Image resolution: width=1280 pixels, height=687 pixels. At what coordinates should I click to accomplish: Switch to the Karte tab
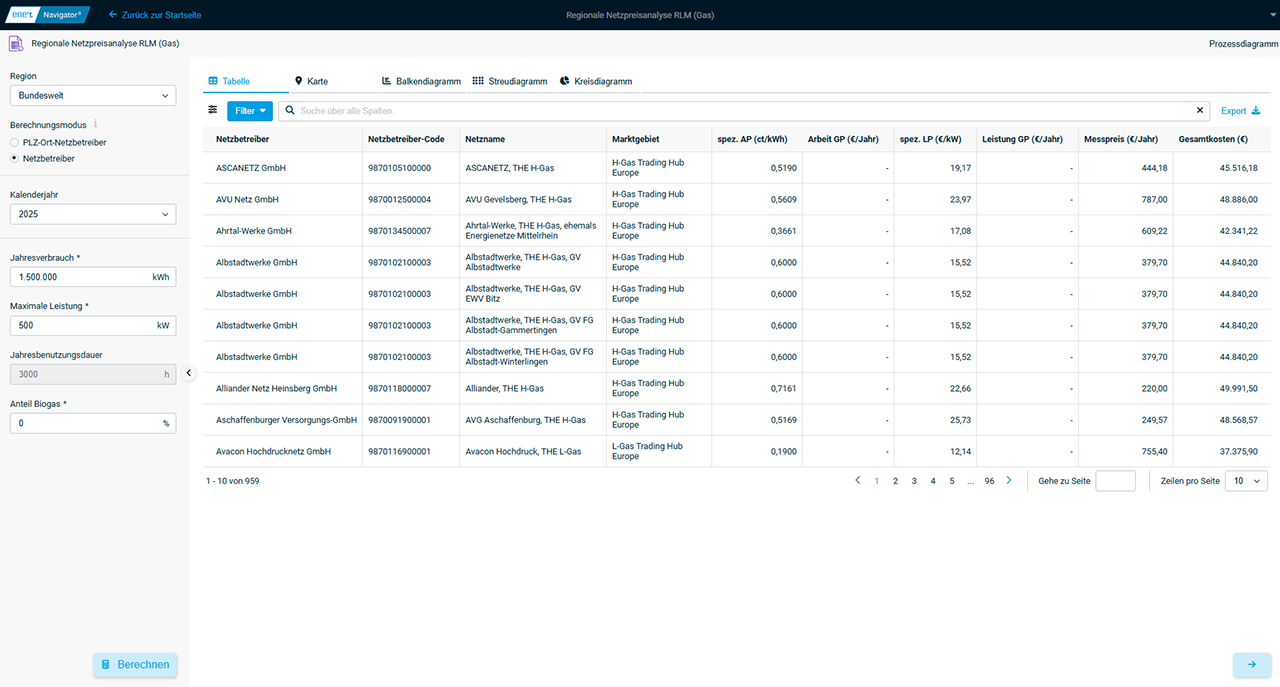(311, 81)
